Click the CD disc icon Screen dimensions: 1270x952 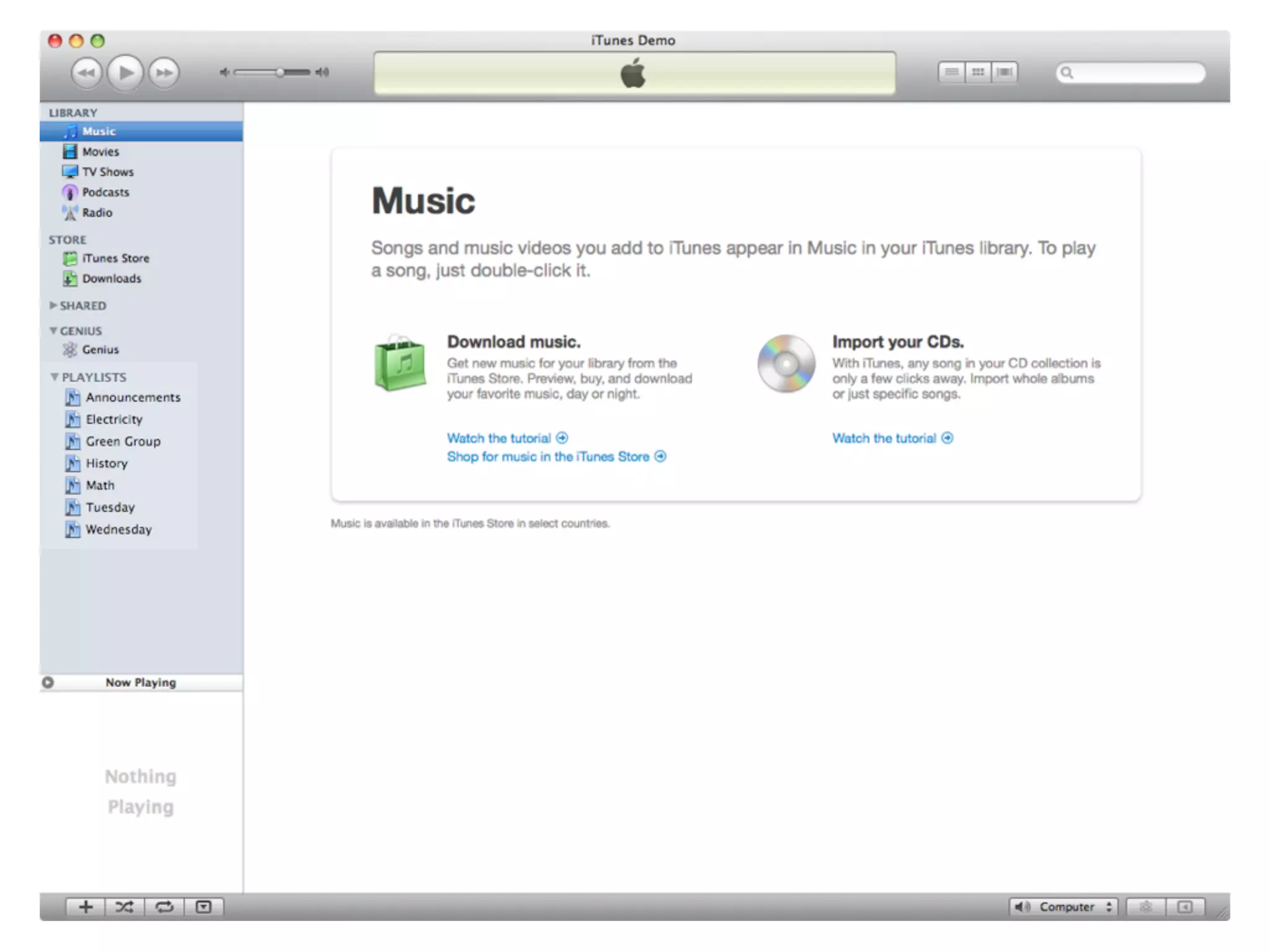tap(786, 364)
